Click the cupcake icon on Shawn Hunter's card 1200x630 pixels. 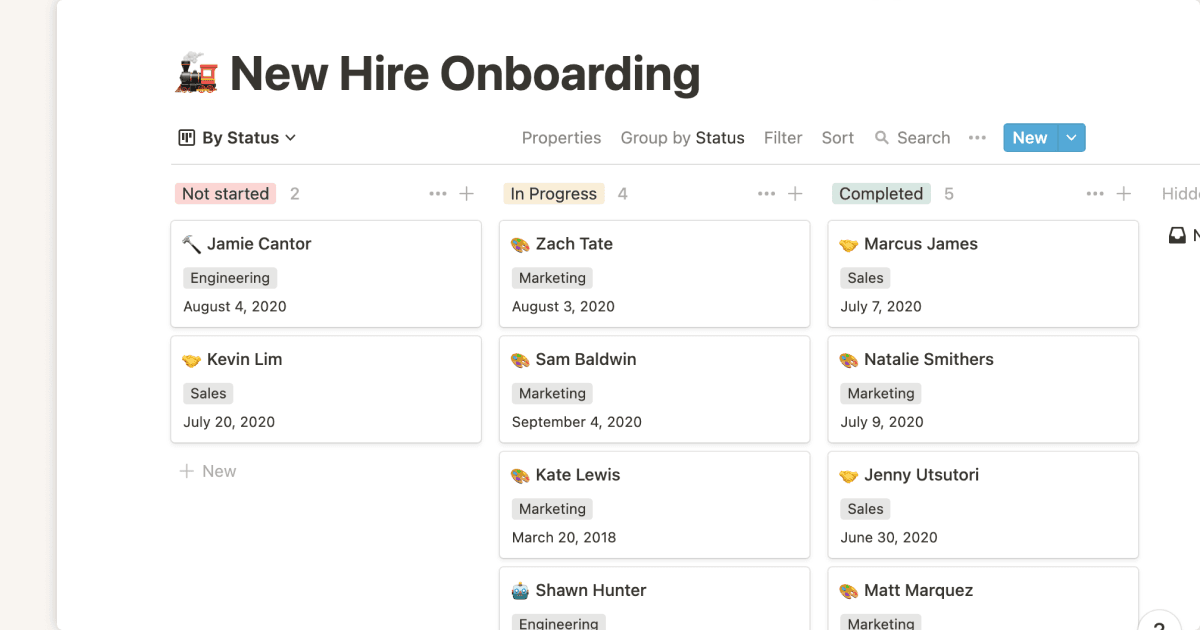click(520, 590)
